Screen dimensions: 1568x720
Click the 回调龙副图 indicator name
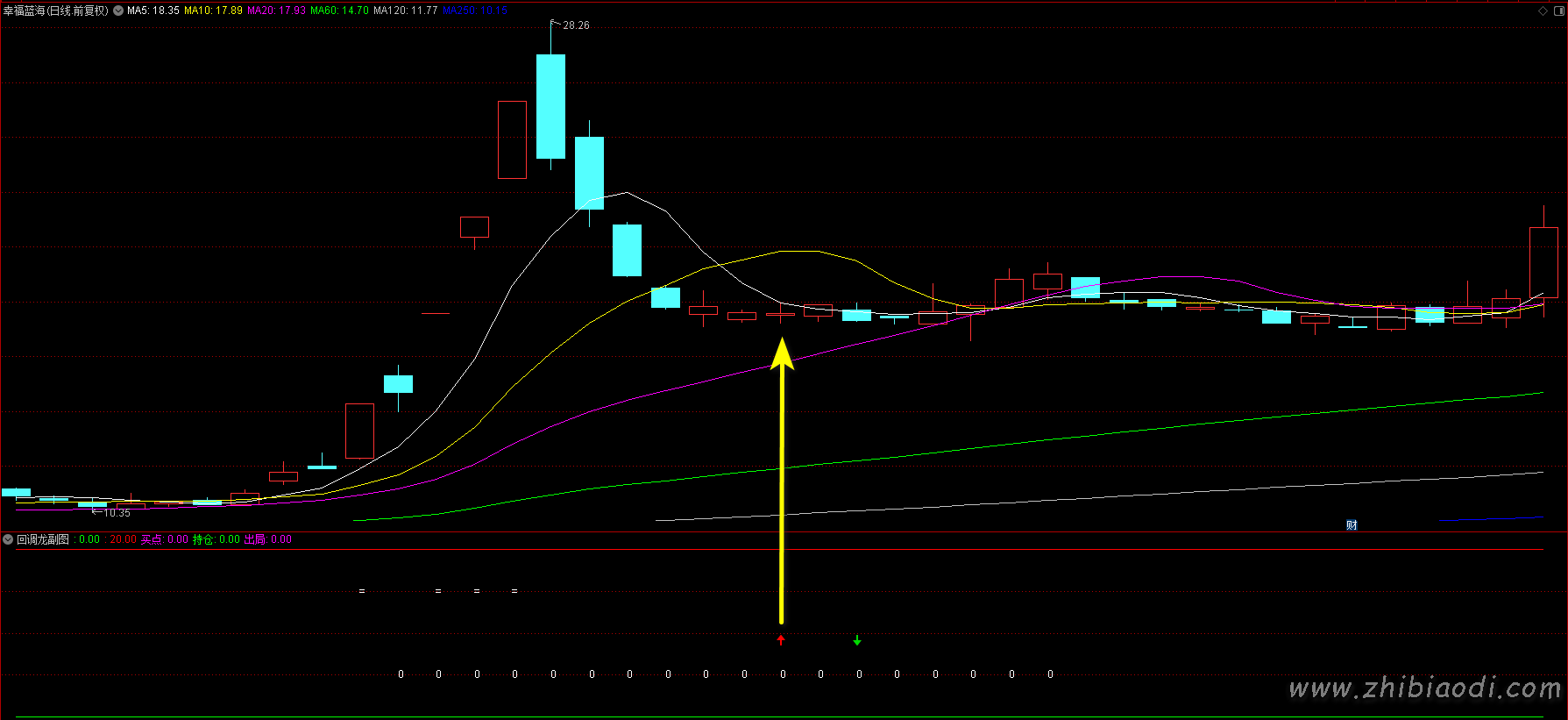click(x=43, y=539)
